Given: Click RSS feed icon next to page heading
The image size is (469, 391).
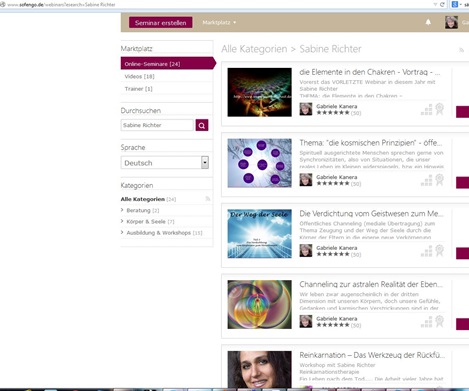Looking at the screenshot, I should point(462,50).
